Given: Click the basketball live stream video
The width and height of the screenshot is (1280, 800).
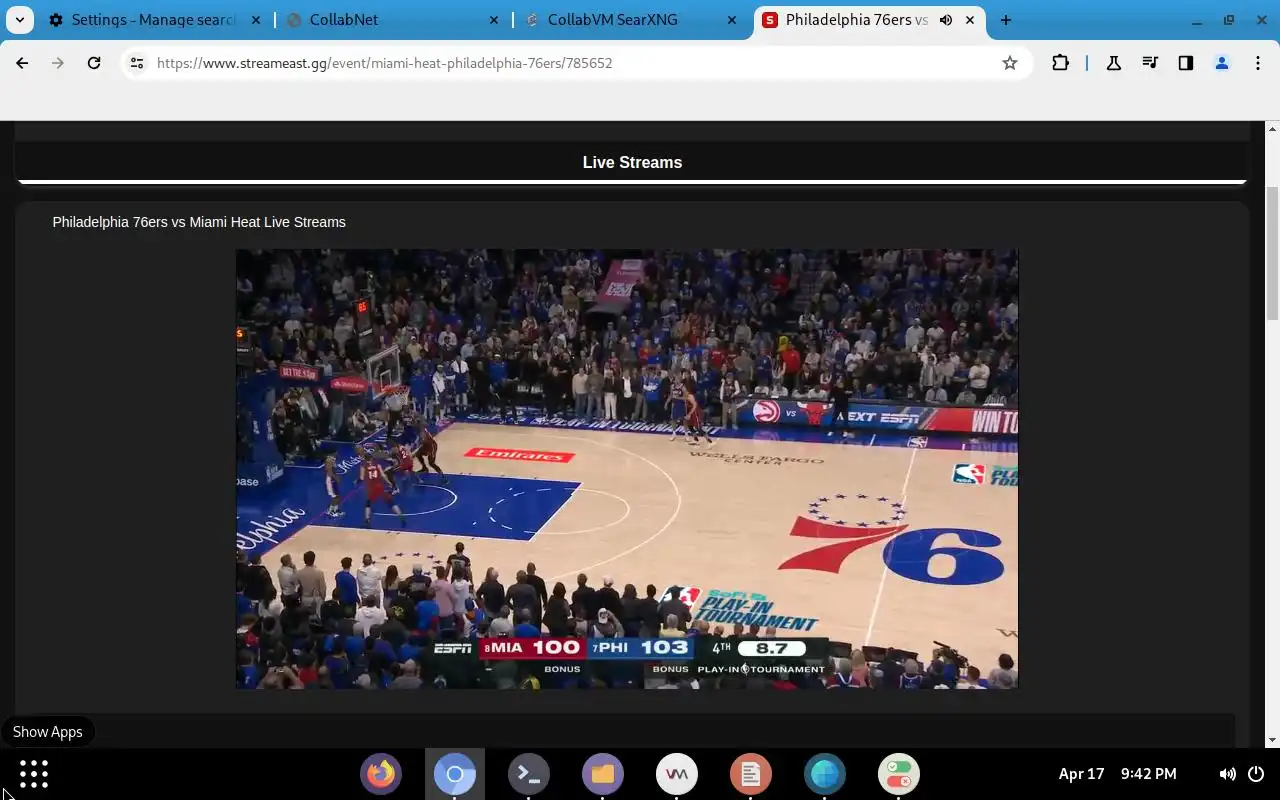Looking at the screenshot, I should point(627,468).
